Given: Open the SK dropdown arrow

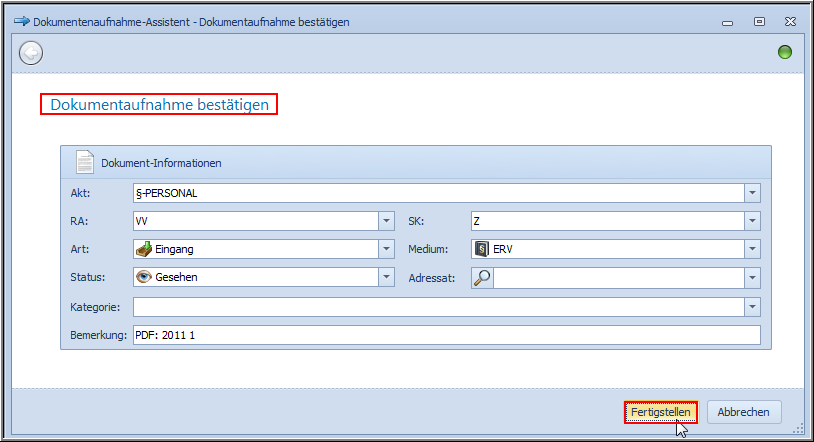Looking at the screenshot, I should tap(752, 221).
